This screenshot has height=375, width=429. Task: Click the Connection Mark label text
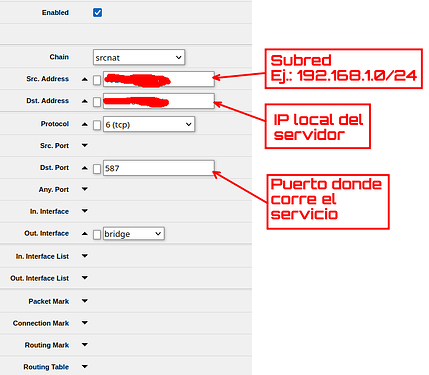coord(41,323)
